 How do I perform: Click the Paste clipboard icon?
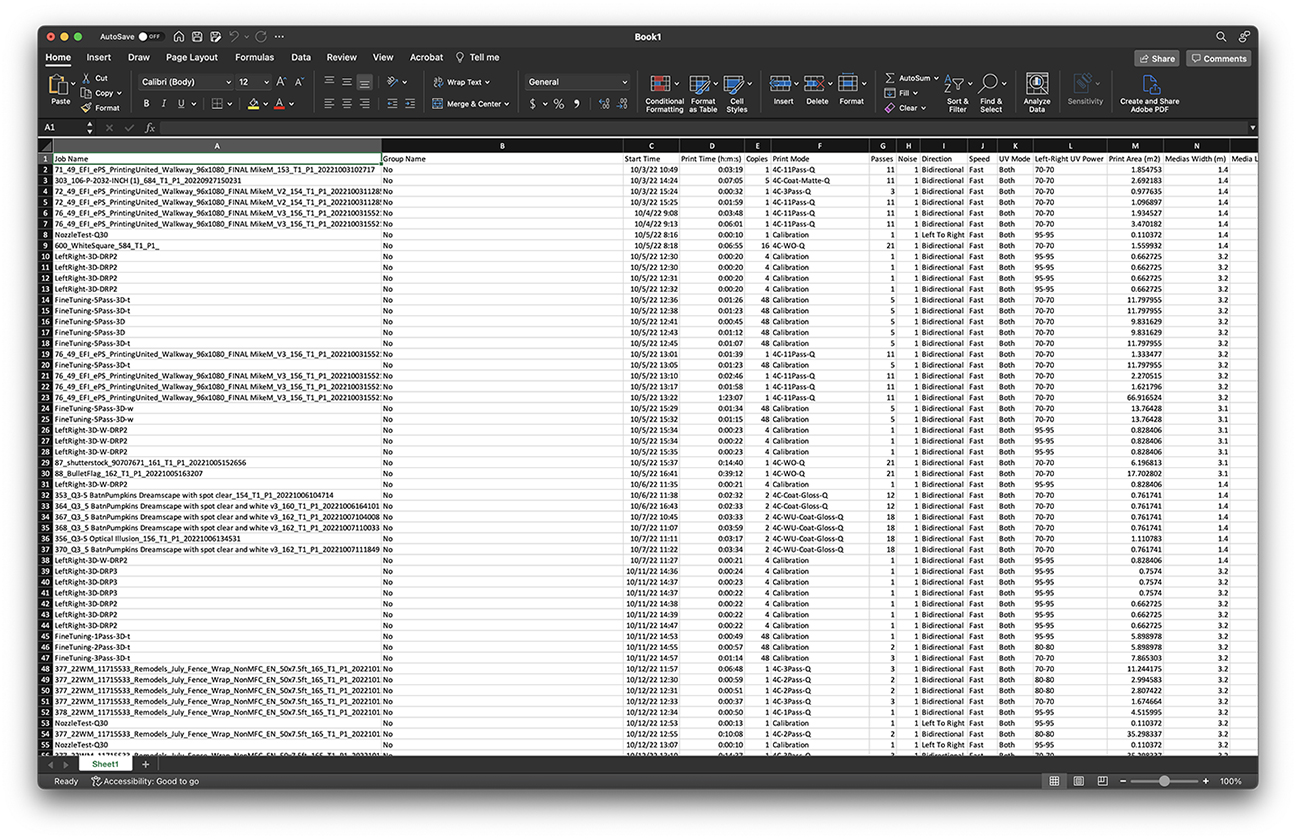[60, 86]
